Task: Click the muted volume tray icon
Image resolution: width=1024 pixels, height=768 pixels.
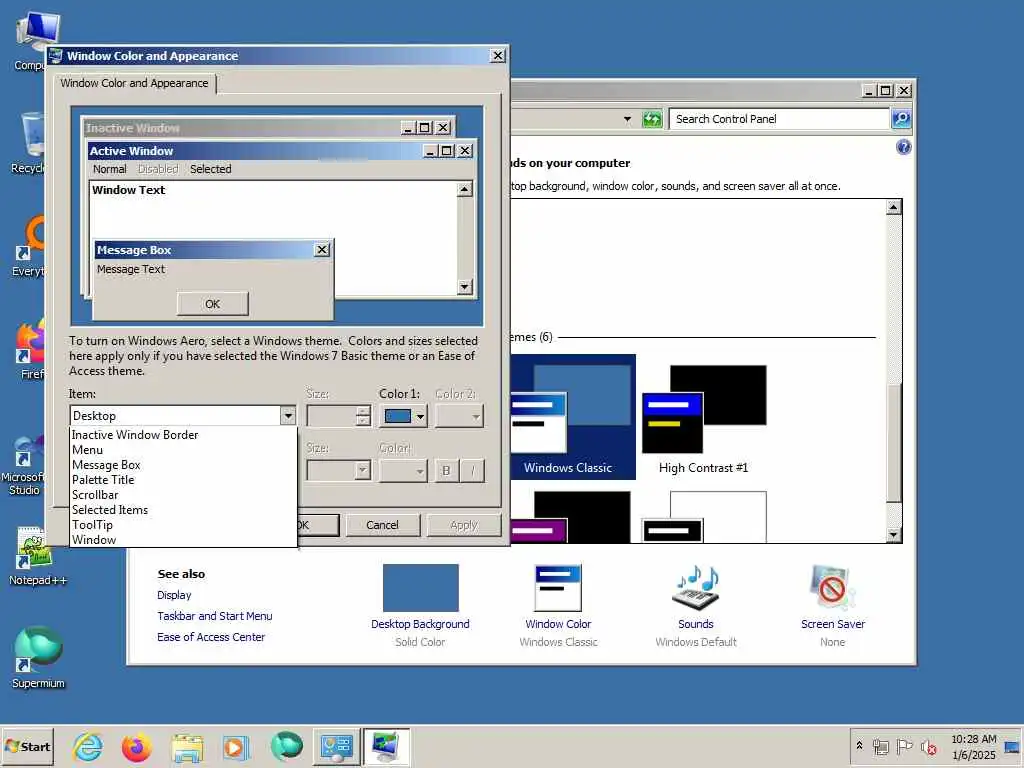Action: tap(928, 746)
